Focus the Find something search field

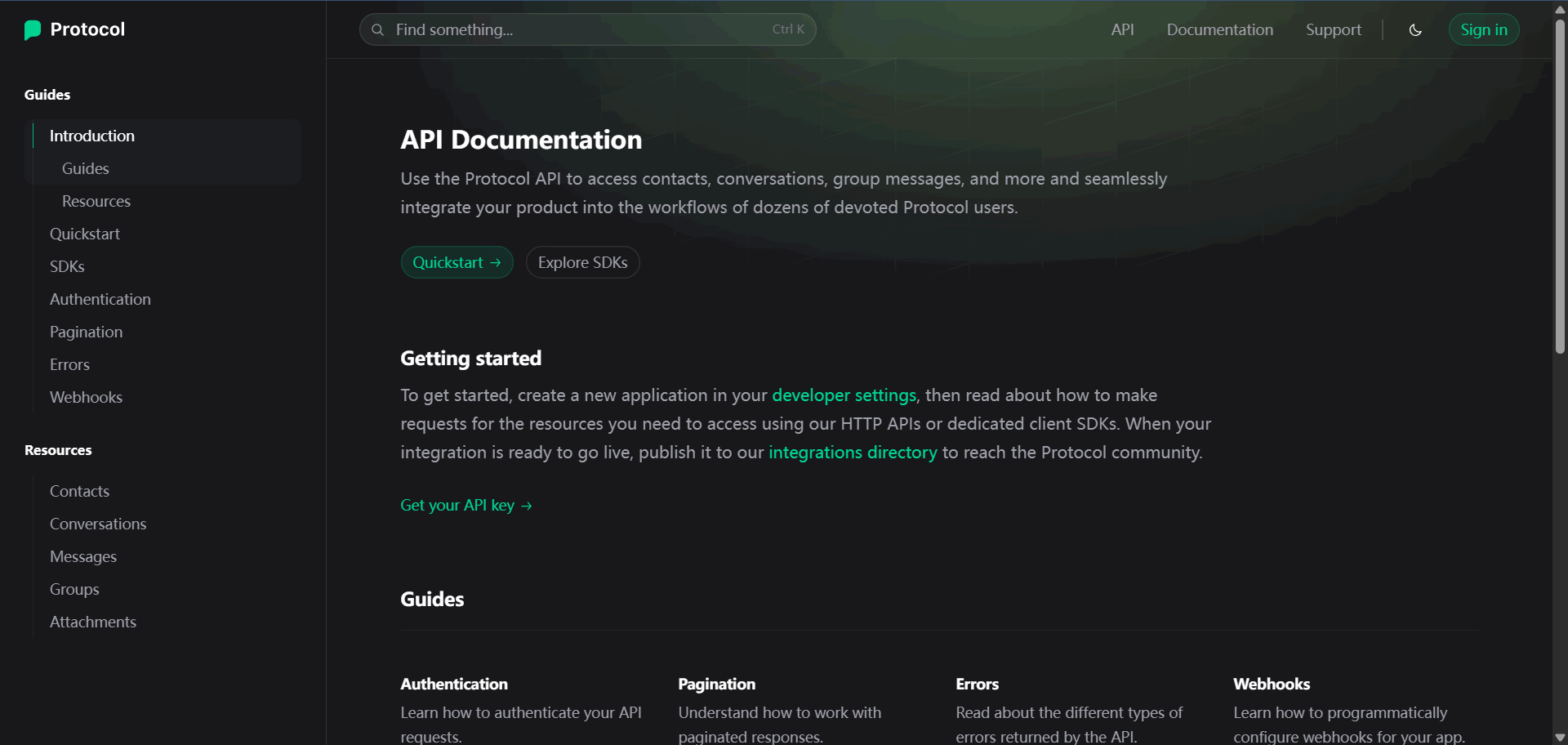588,29
